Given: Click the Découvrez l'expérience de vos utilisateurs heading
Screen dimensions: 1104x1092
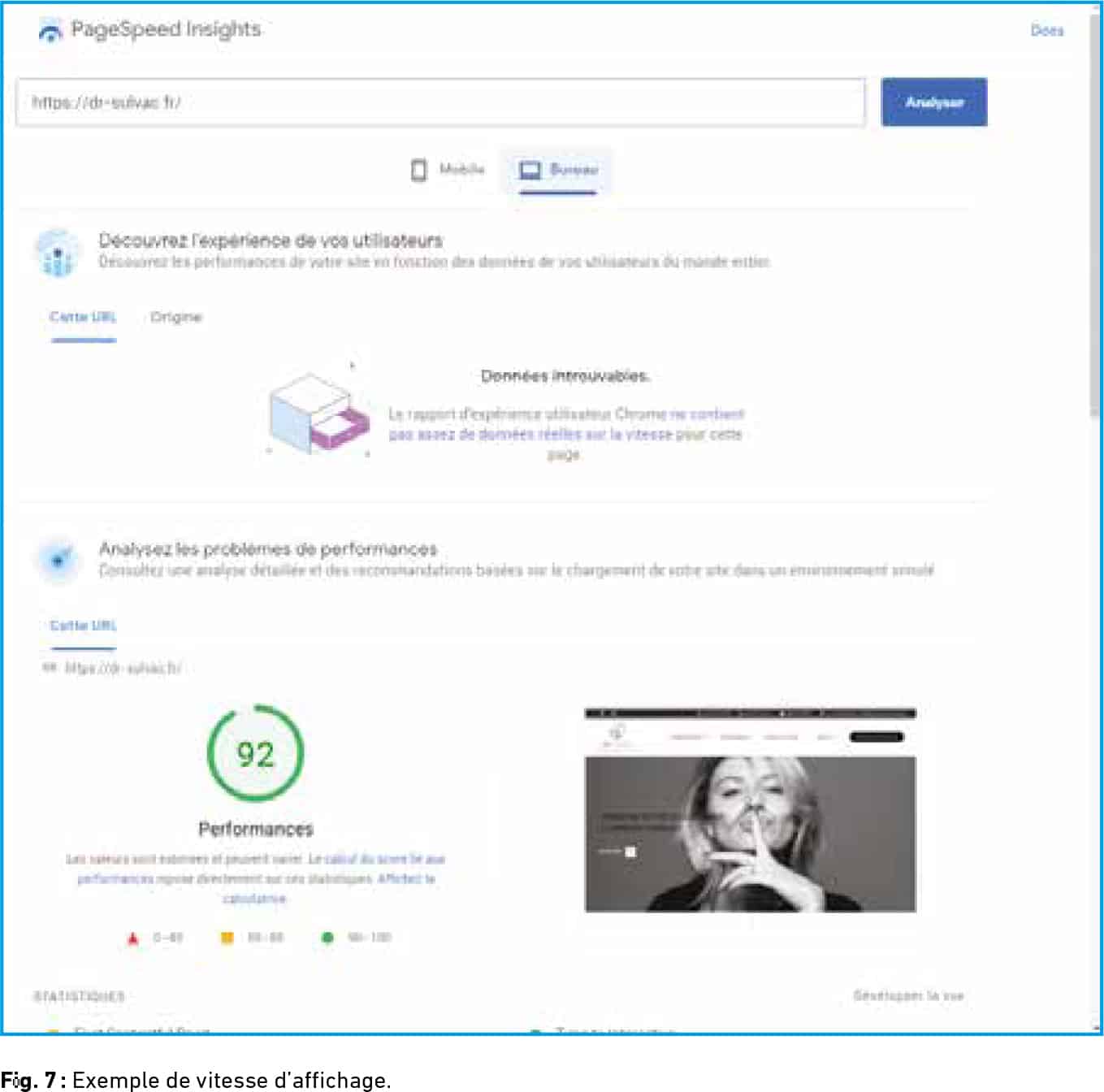Looking at the screenshot, I should click(x=271, y=240).
